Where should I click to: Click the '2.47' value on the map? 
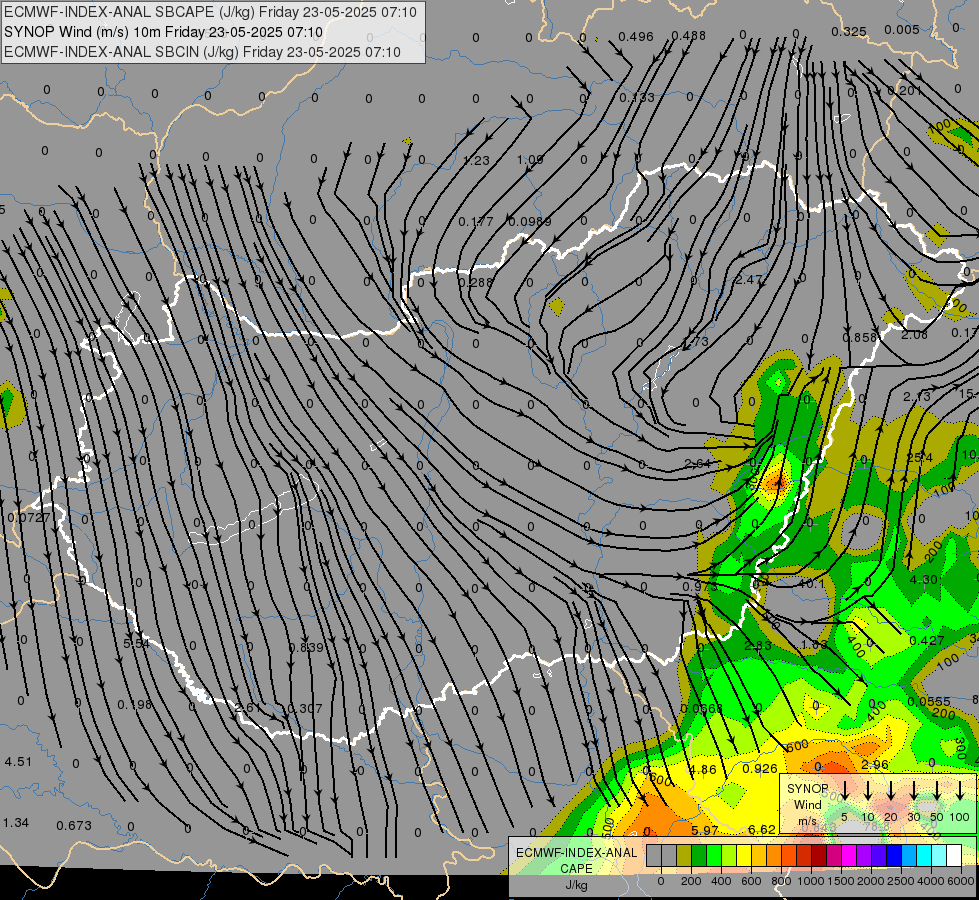tap(749, 280)
